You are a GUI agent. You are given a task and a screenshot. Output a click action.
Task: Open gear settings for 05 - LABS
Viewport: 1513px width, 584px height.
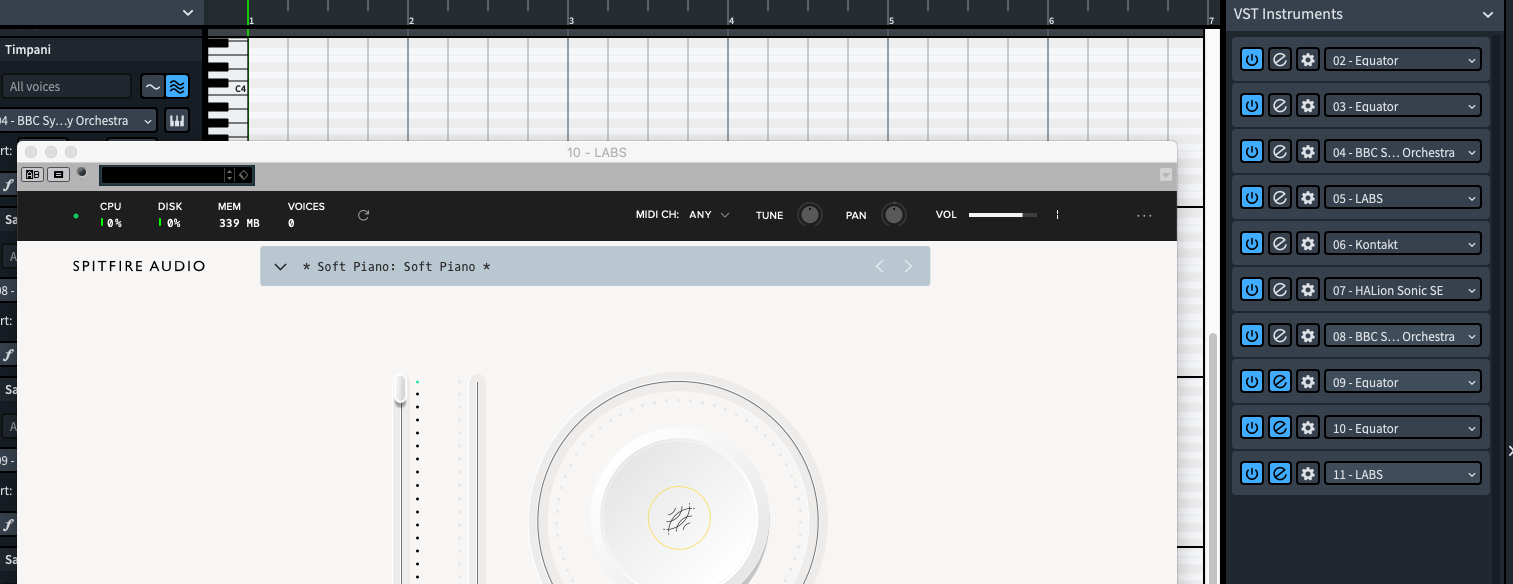click(1307, 198)
